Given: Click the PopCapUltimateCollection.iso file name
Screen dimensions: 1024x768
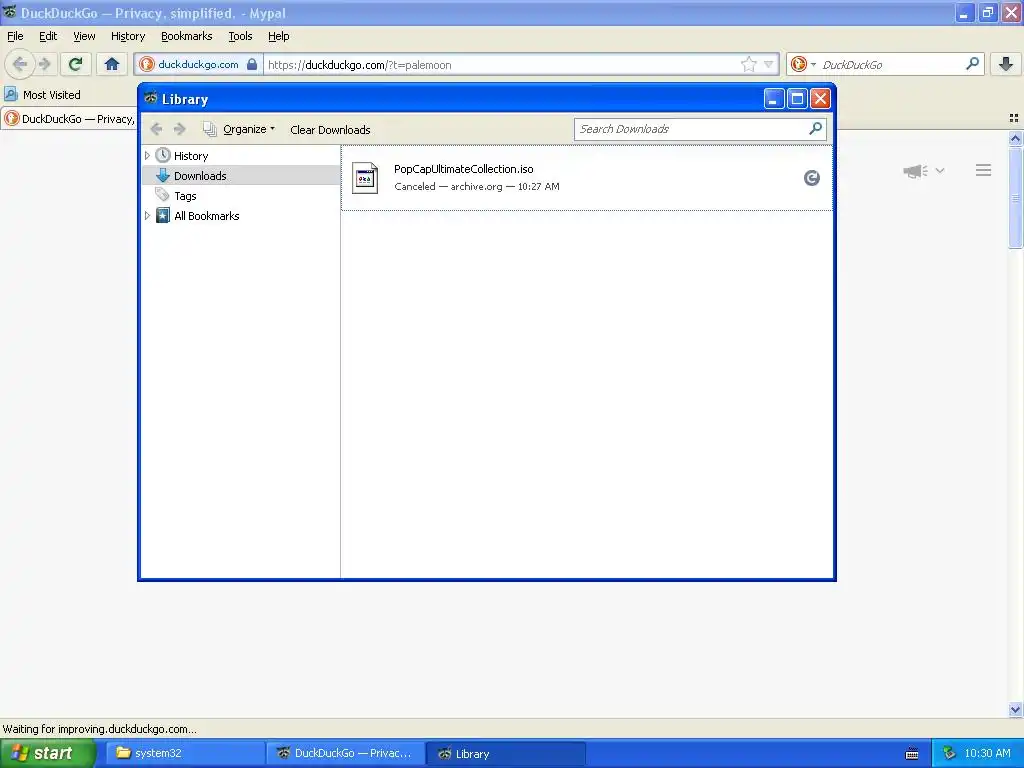Looking at the screenshot, I should point(464,169).
